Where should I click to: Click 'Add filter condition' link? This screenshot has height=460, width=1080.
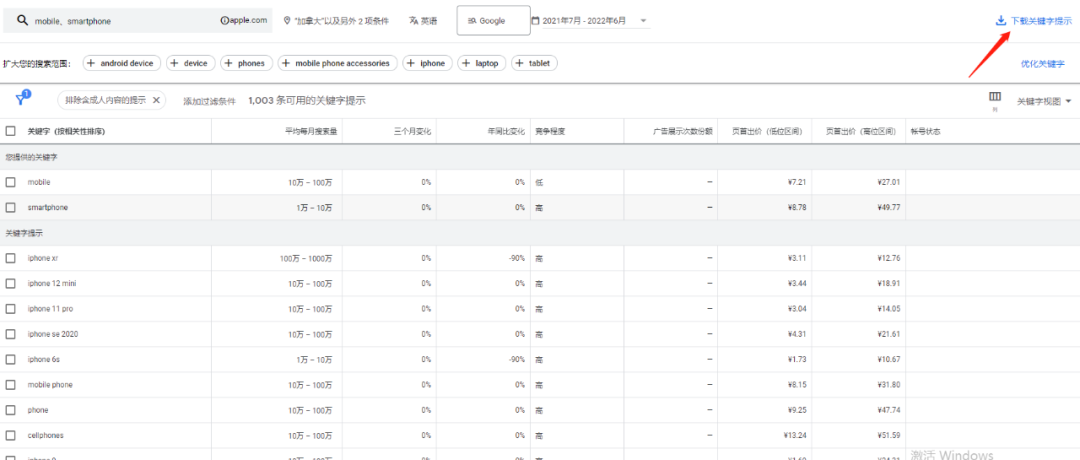pyautogui.click(x=209, y=101)
